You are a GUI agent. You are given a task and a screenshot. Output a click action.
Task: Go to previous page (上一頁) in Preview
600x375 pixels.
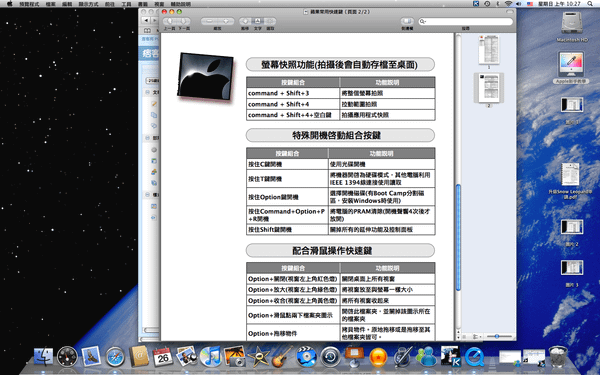170,21
